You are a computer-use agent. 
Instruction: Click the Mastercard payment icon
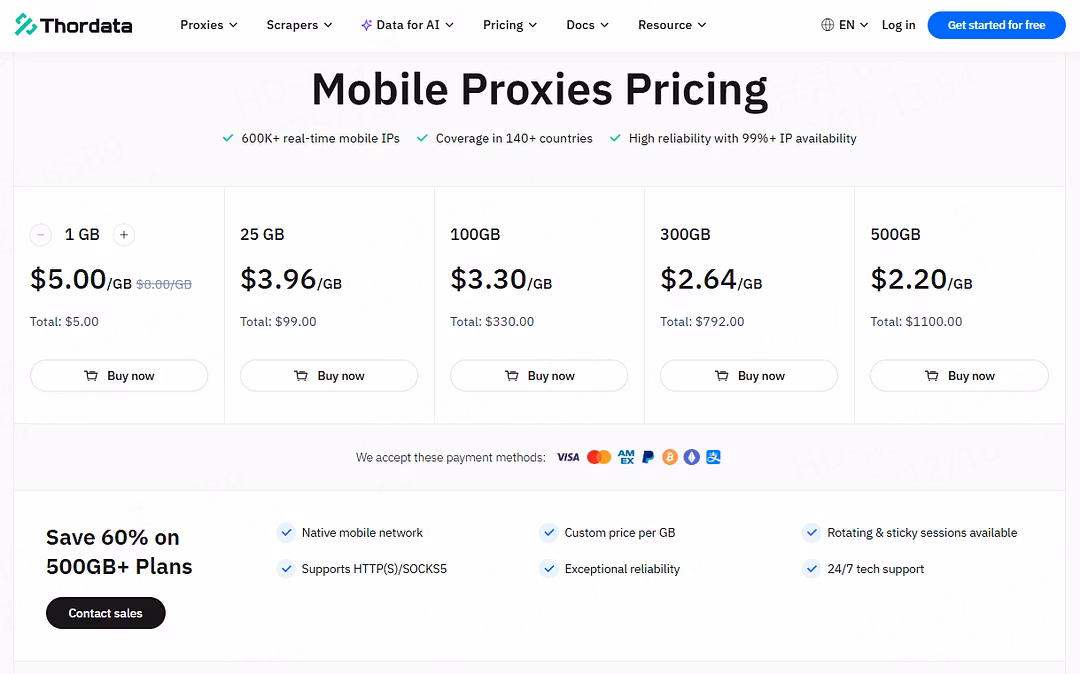pos(599,457)
